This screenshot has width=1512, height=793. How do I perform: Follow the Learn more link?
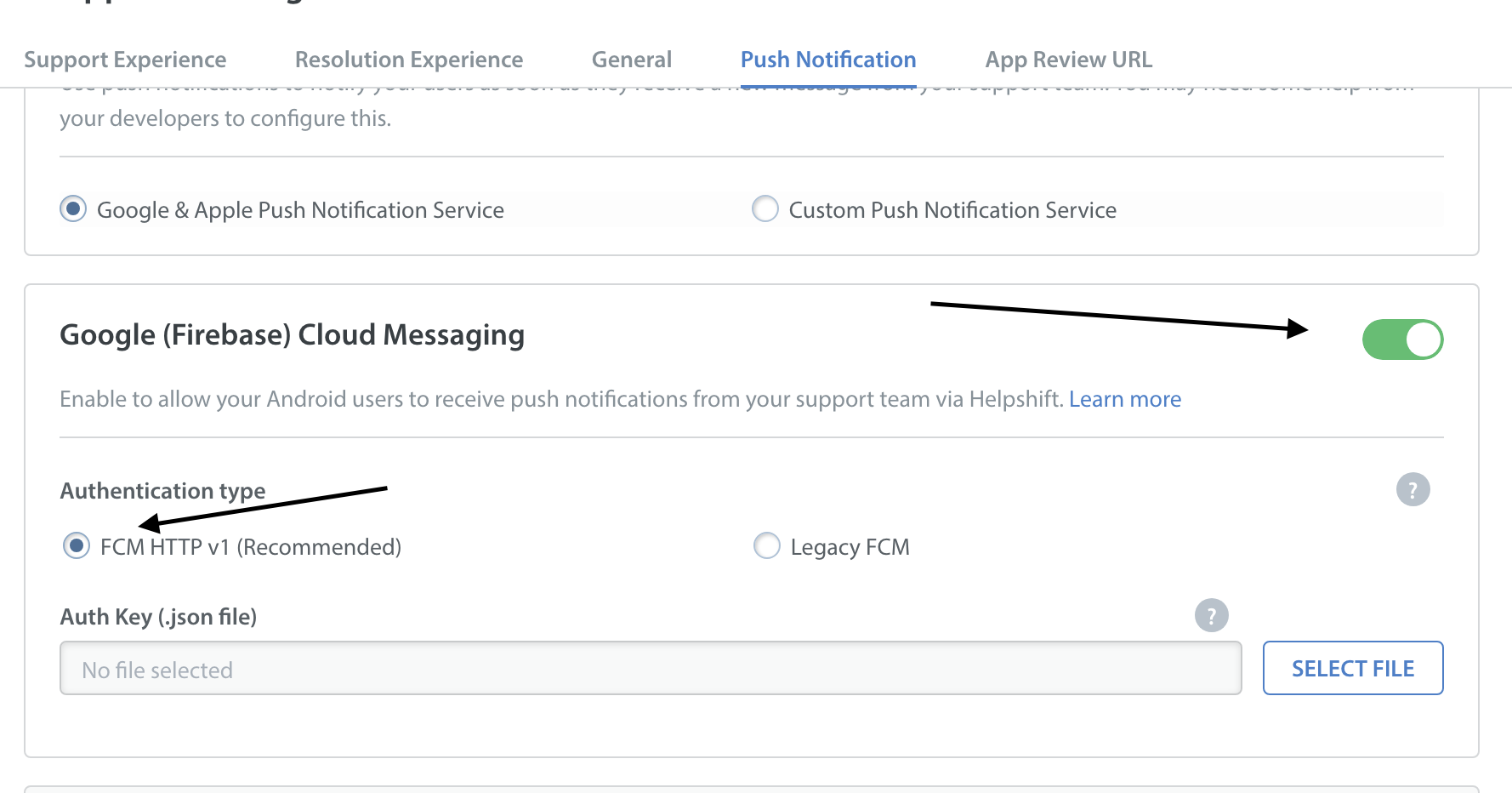click(1124, 399)
